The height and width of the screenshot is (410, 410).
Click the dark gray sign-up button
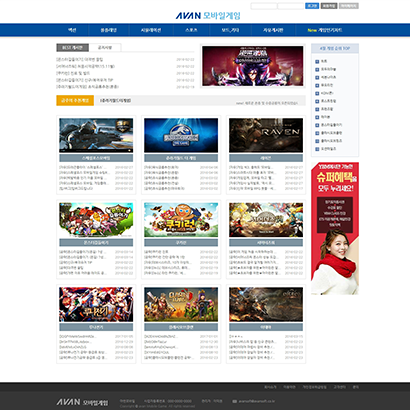(329, 6)
